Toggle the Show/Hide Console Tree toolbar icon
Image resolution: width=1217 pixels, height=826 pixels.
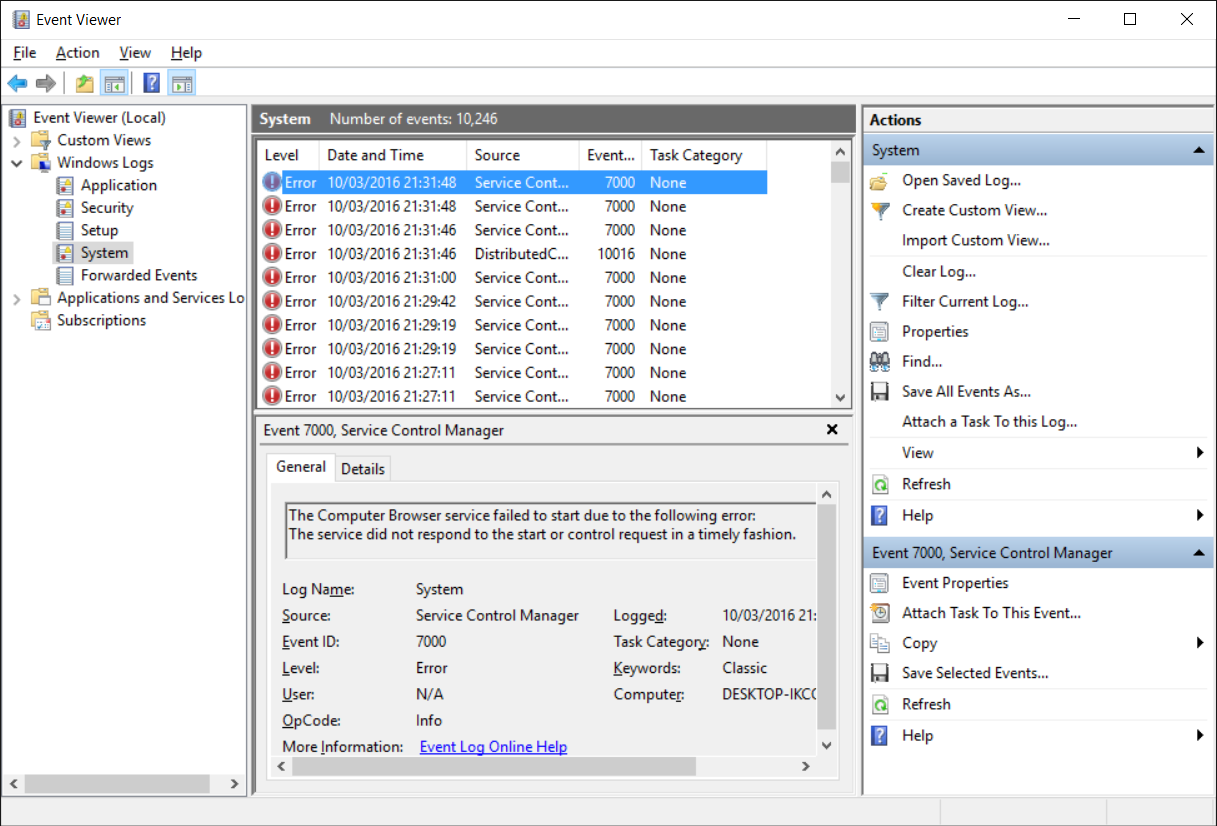coord(114,83)
